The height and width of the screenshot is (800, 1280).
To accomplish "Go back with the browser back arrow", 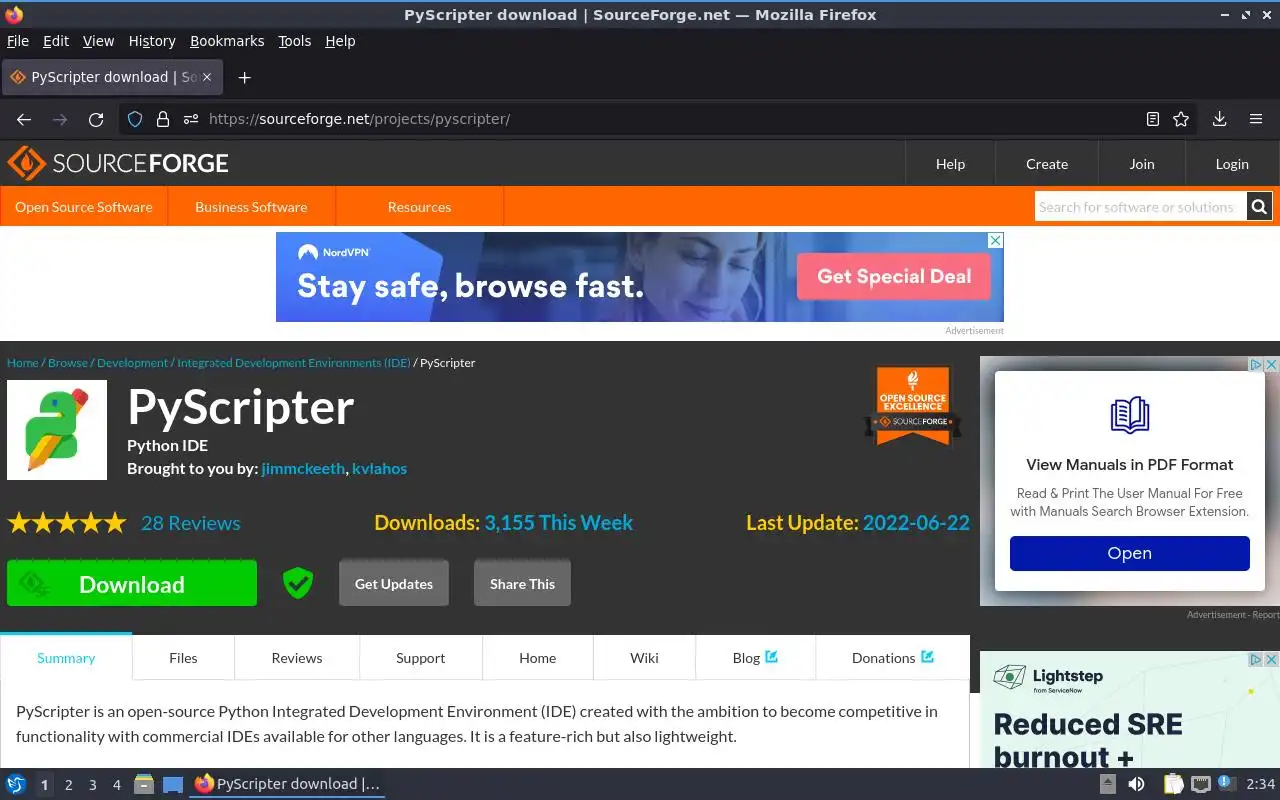I will (x=24, y=119).
